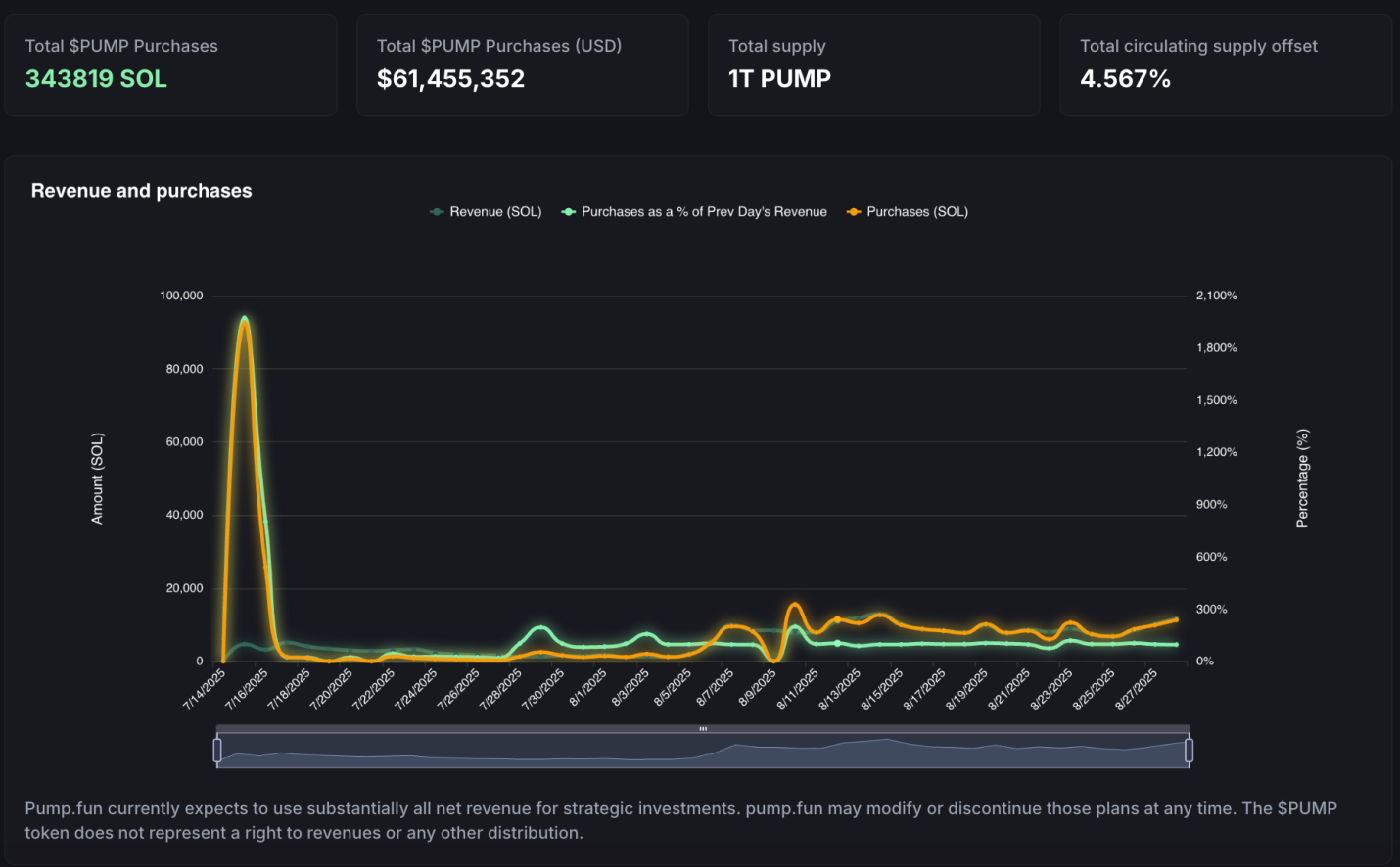The width and height of the screenshot is (1400, 867).
Task: Click the left handle of the range slider
Action: [x=217, y=751]
